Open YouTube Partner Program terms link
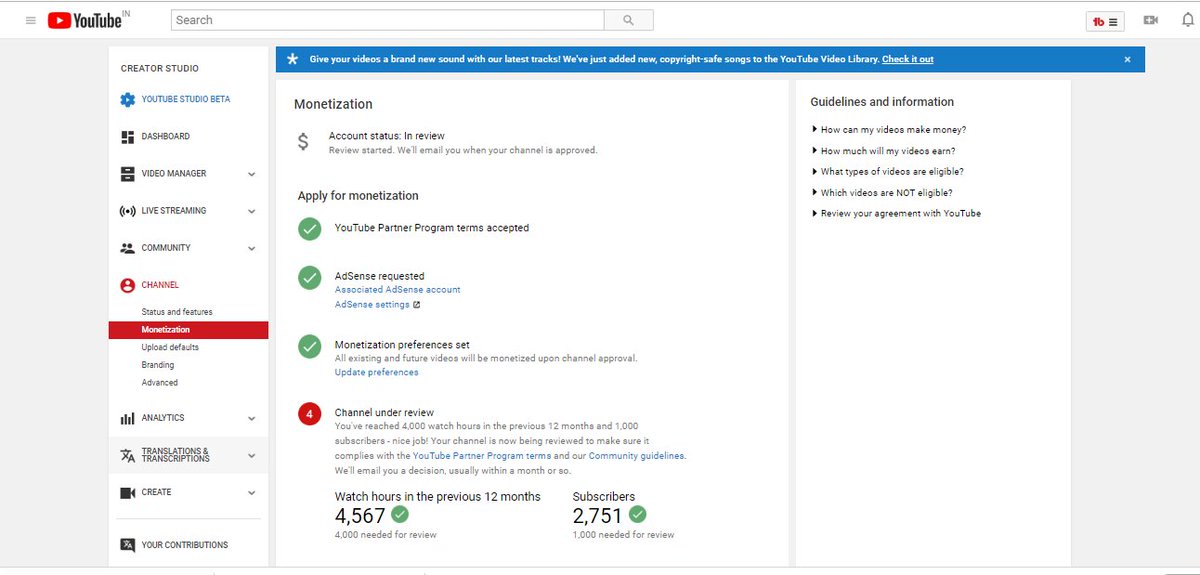Viewport: 1200px width, 575px height. pyautogui.click(x=482, y=456)
